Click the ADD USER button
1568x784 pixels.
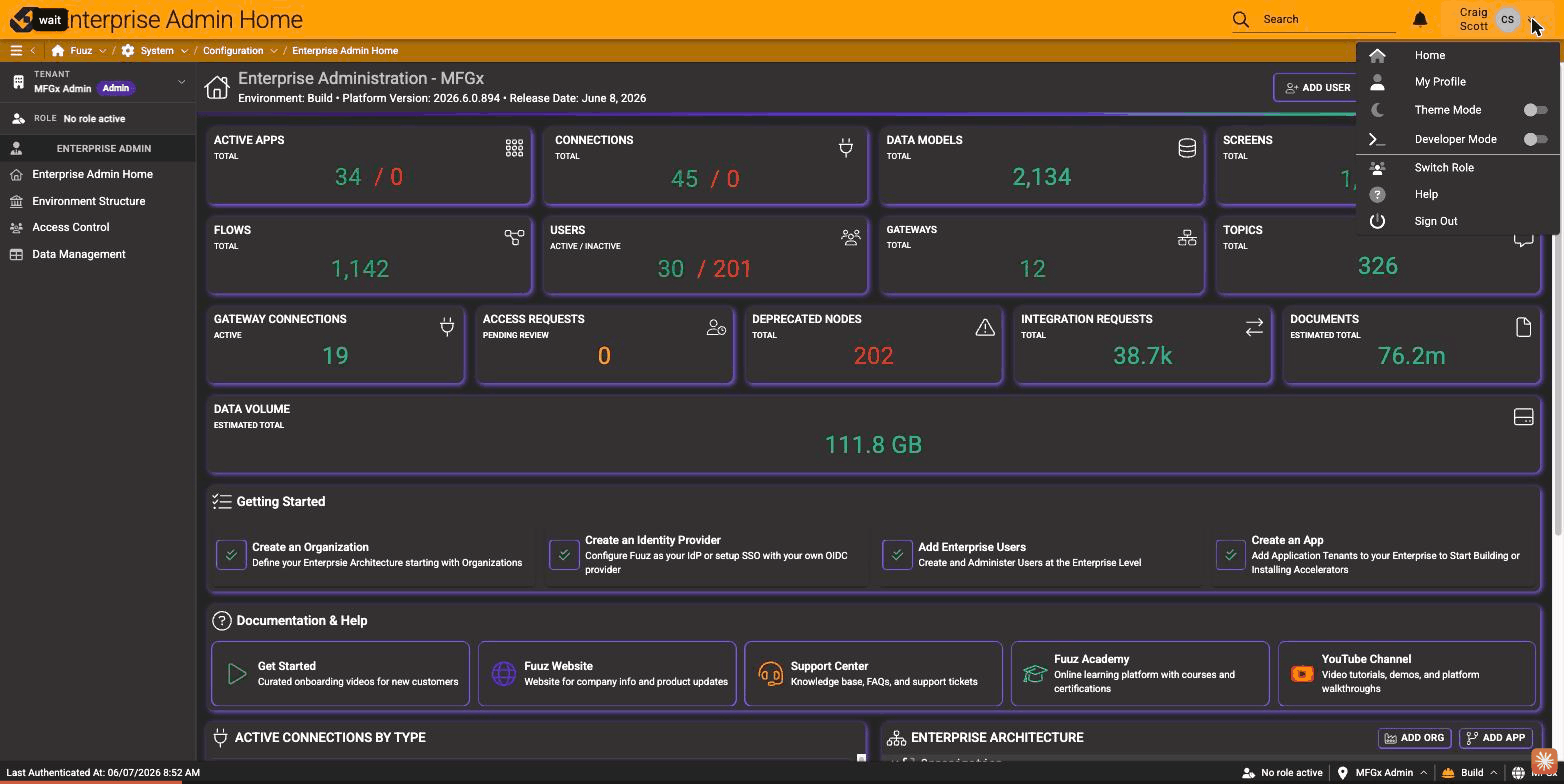1316,87
